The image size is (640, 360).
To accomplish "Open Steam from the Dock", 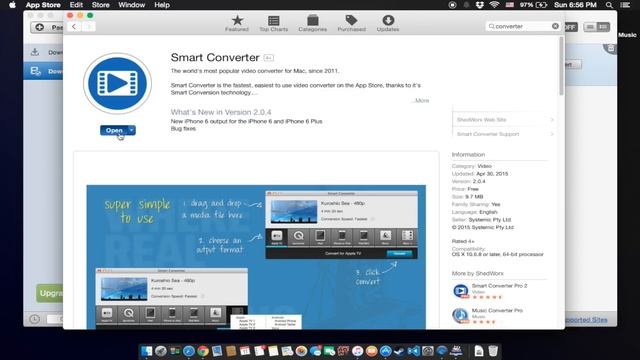I will (x=400, y=351).
